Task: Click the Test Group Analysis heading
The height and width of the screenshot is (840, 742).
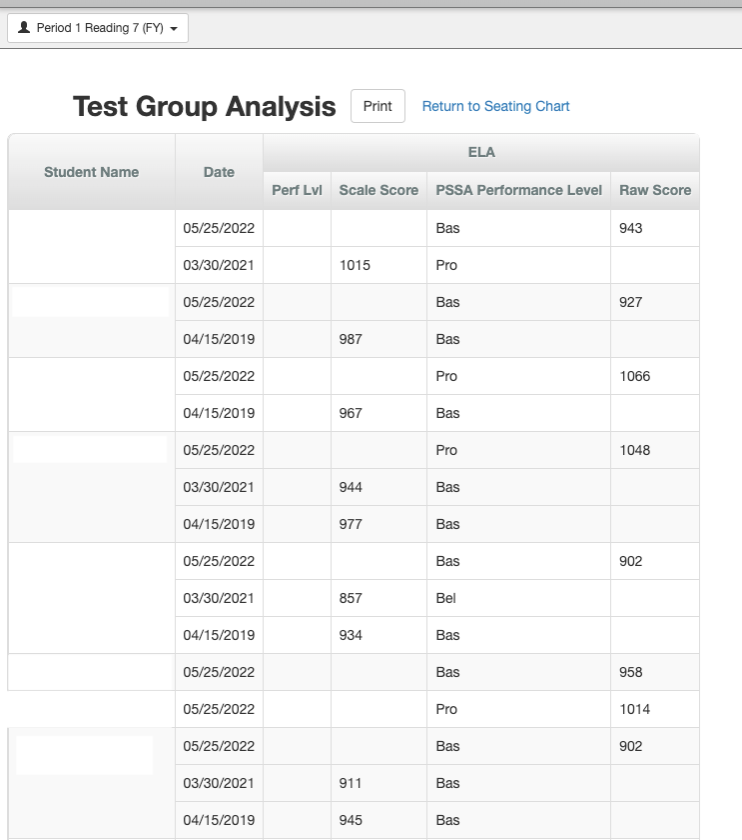Action: pyautogui.click(x=205, y=106)
